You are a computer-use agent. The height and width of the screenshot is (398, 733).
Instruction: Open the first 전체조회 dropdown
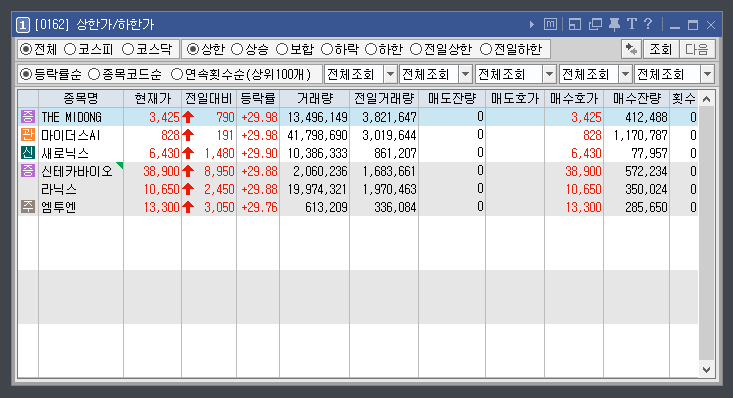360,74
